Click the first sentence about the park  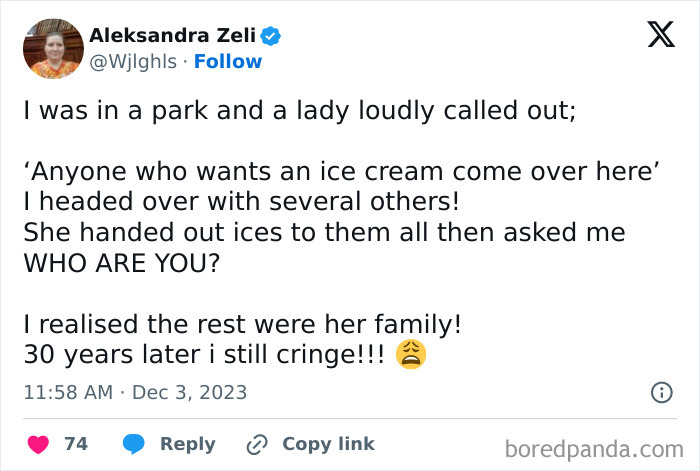[300, 110]
